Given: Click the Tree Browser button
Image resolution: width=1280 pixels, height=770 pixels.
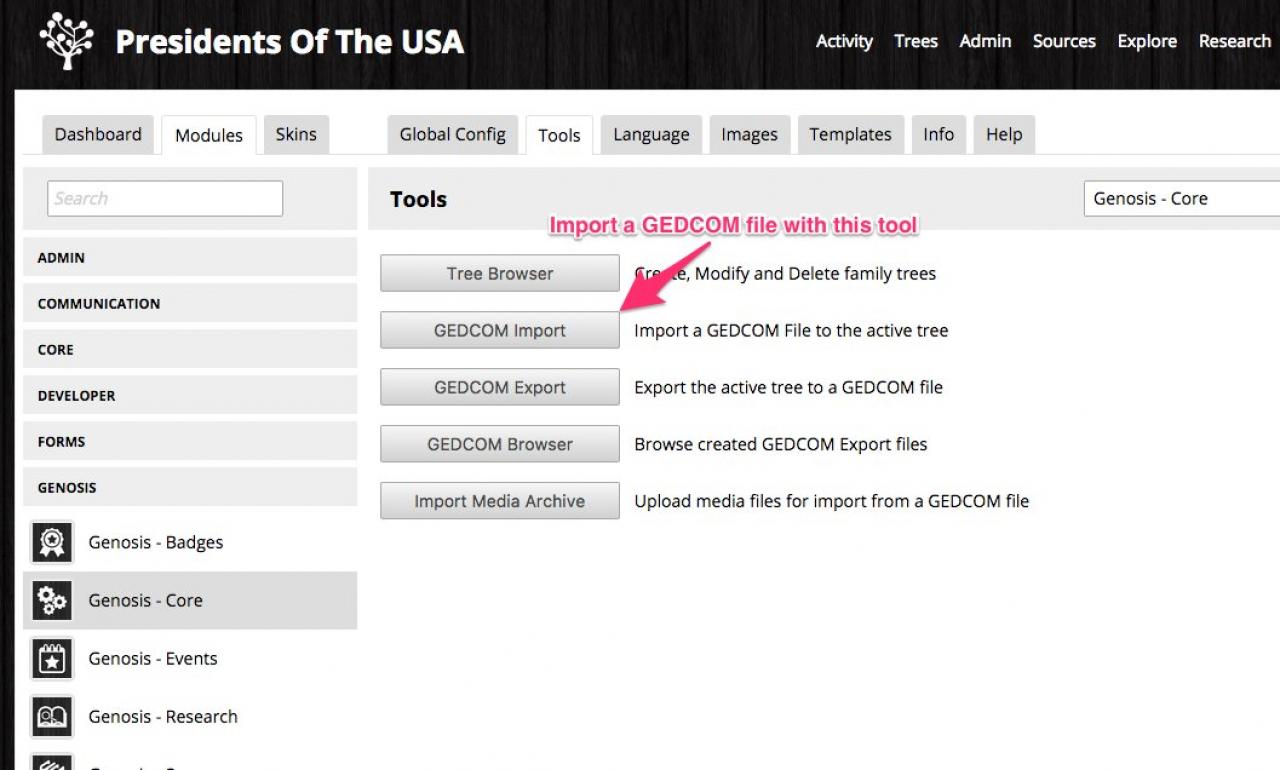Looking at the screenshot, I should click(500, 273).
